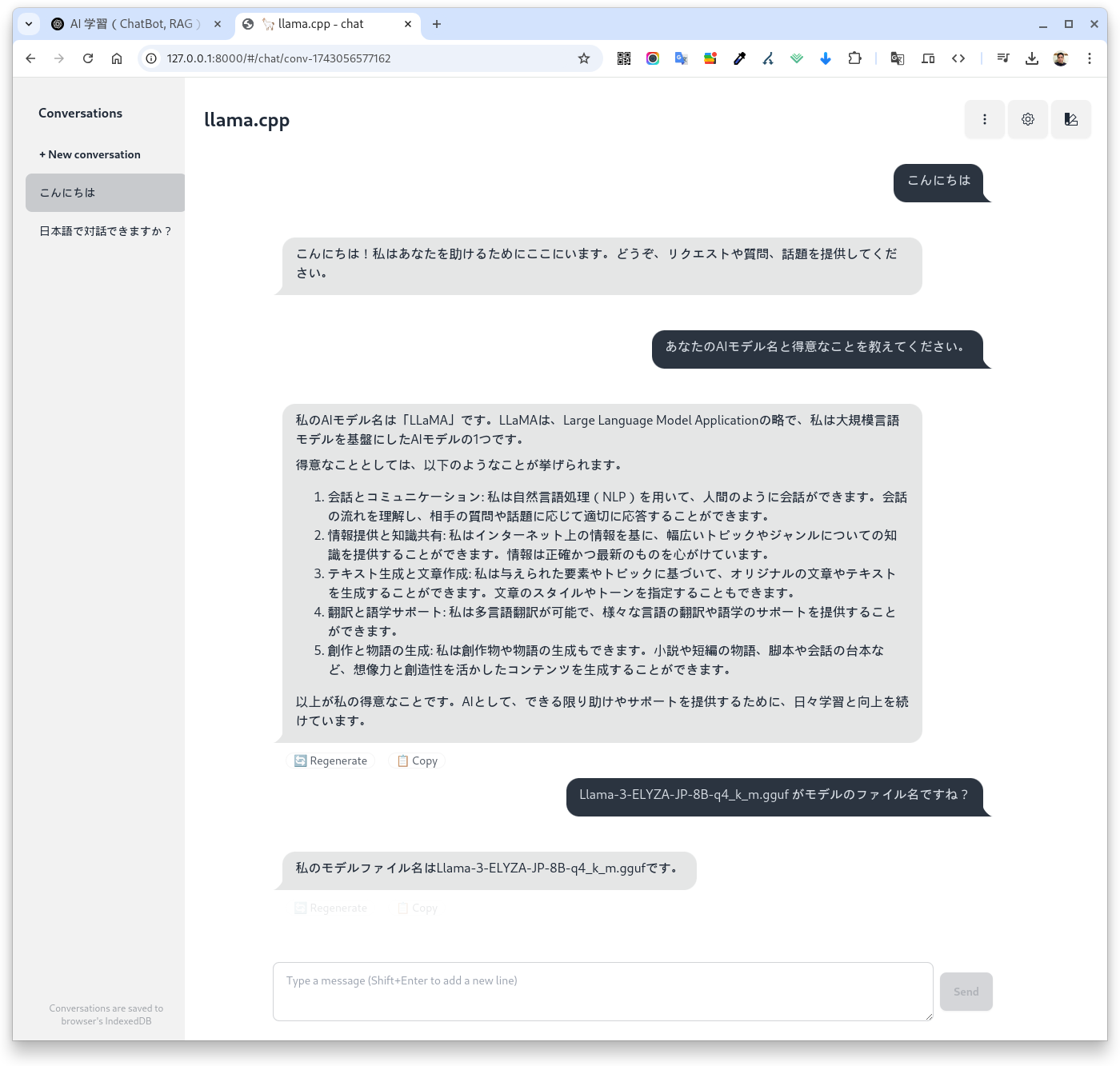Screen dimensions: 1120x1066
Task: Click the translate page icon
Action: [898, 58]
